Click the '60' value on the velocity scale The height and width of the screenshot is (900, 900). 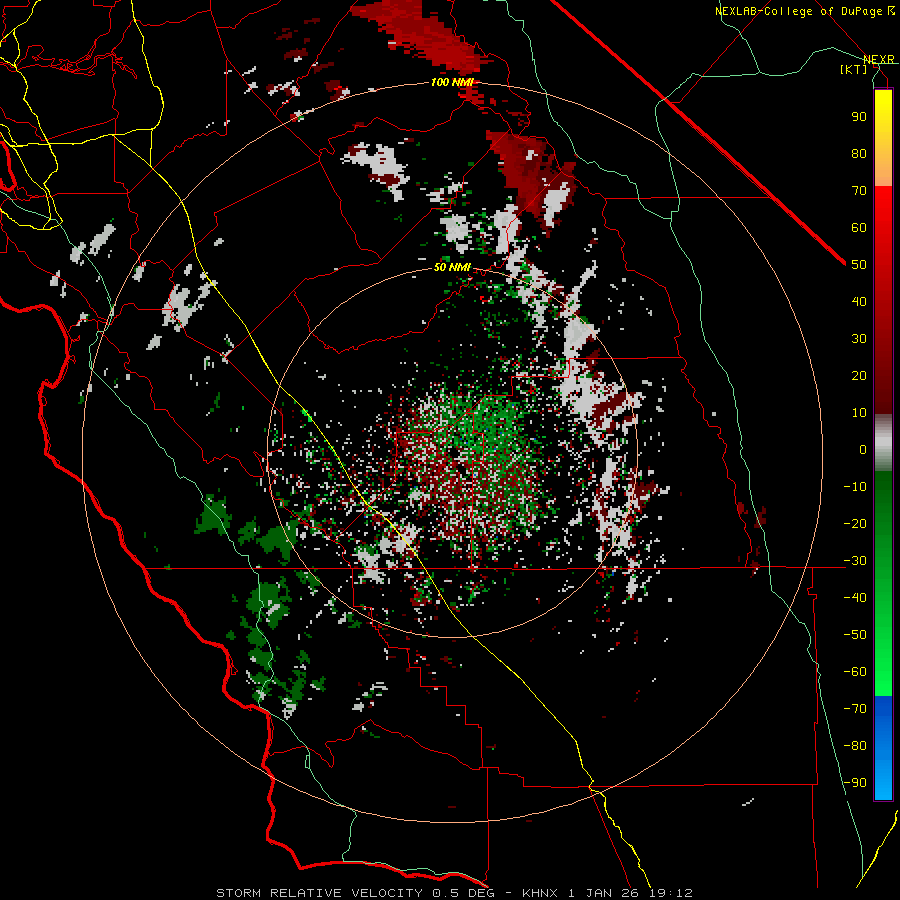pos(859,227)
